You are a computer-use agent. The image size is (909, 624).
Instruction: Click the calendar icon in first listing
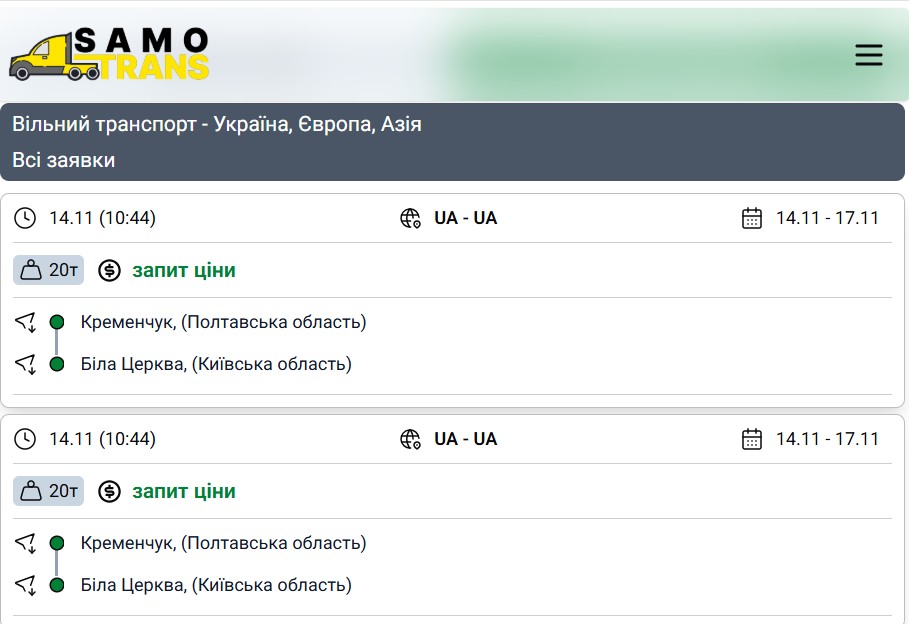click(752, 218)
